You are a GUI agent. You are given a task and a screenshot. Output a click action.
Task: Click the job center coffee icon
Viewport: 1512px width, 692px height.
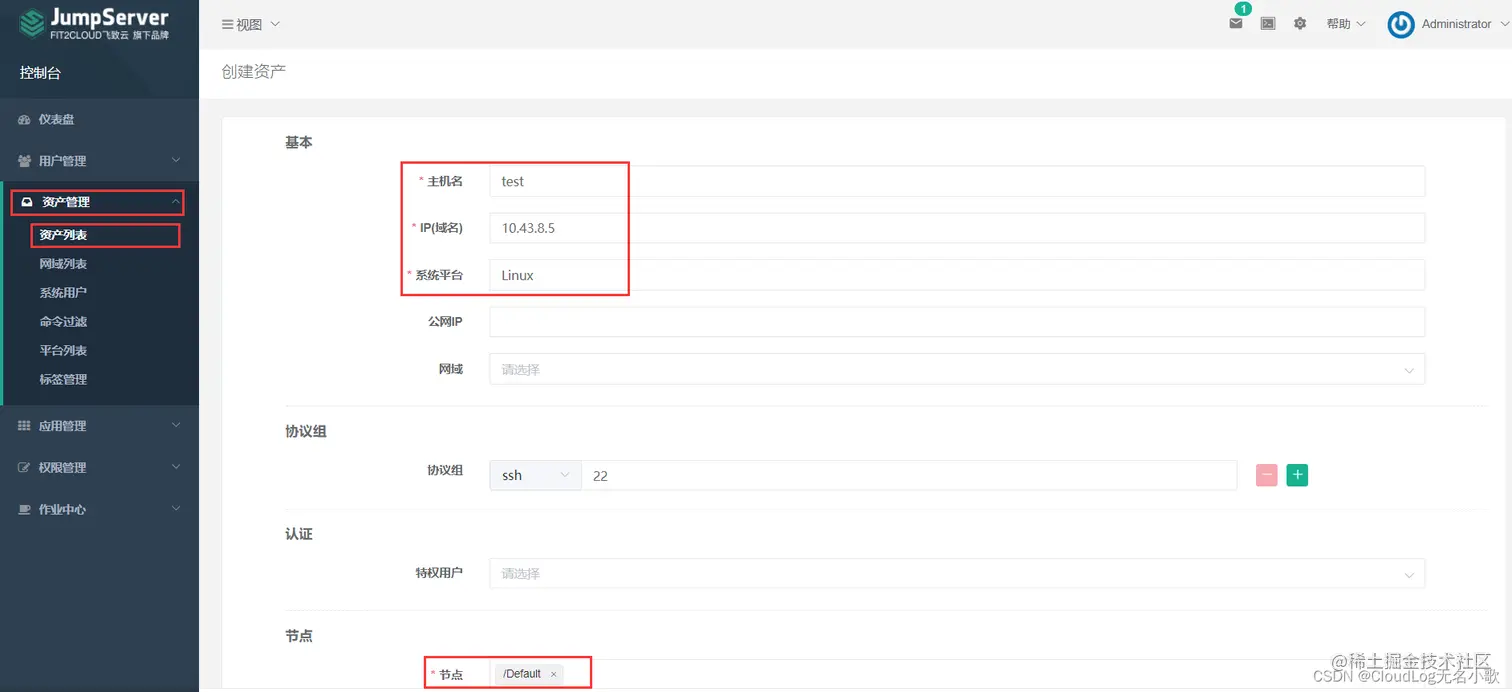pyautogui.click(x=25, y=510)
